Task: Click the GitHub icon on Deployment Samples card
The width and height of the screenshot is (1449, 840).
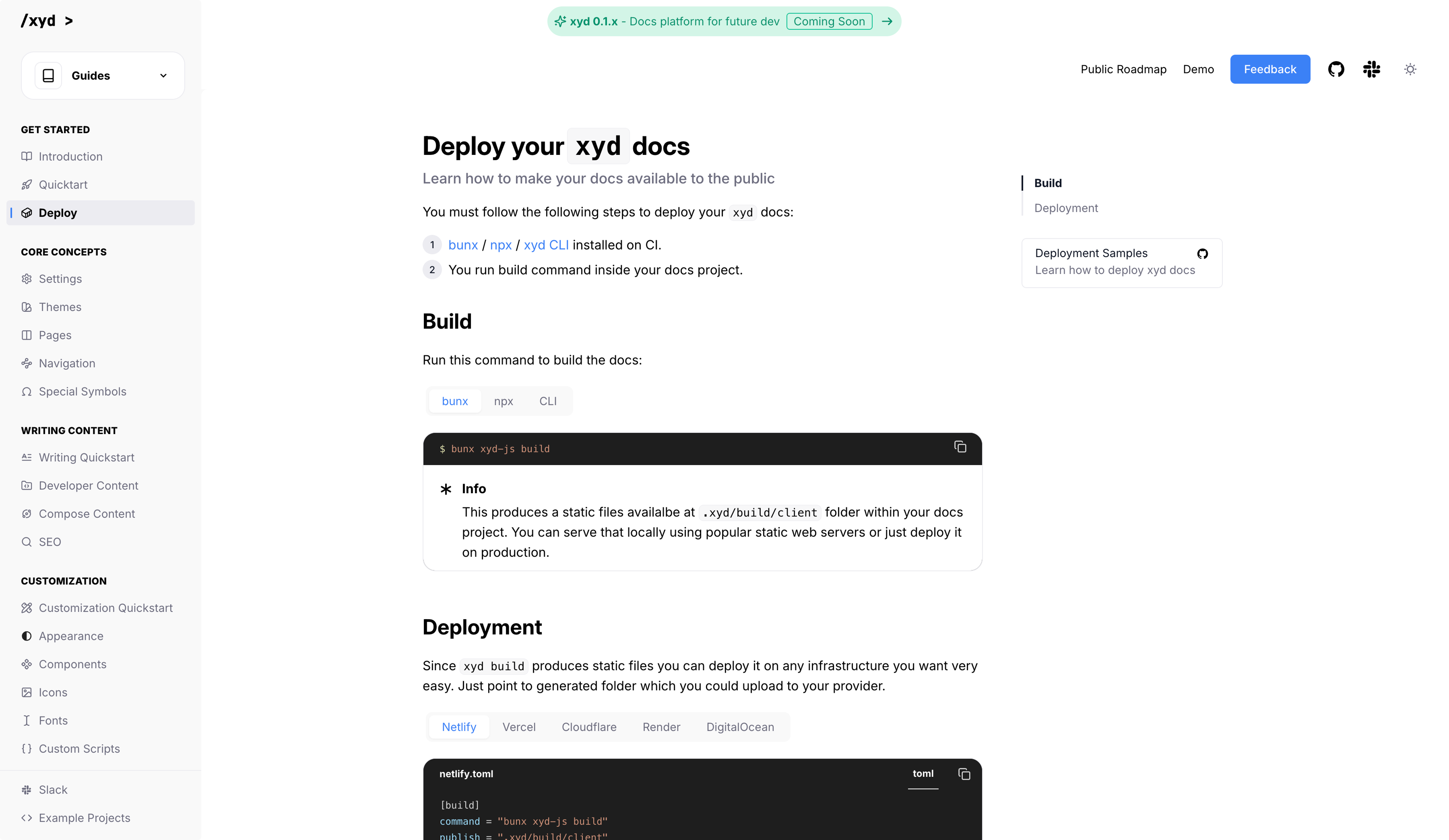Action: point(1202,254)
